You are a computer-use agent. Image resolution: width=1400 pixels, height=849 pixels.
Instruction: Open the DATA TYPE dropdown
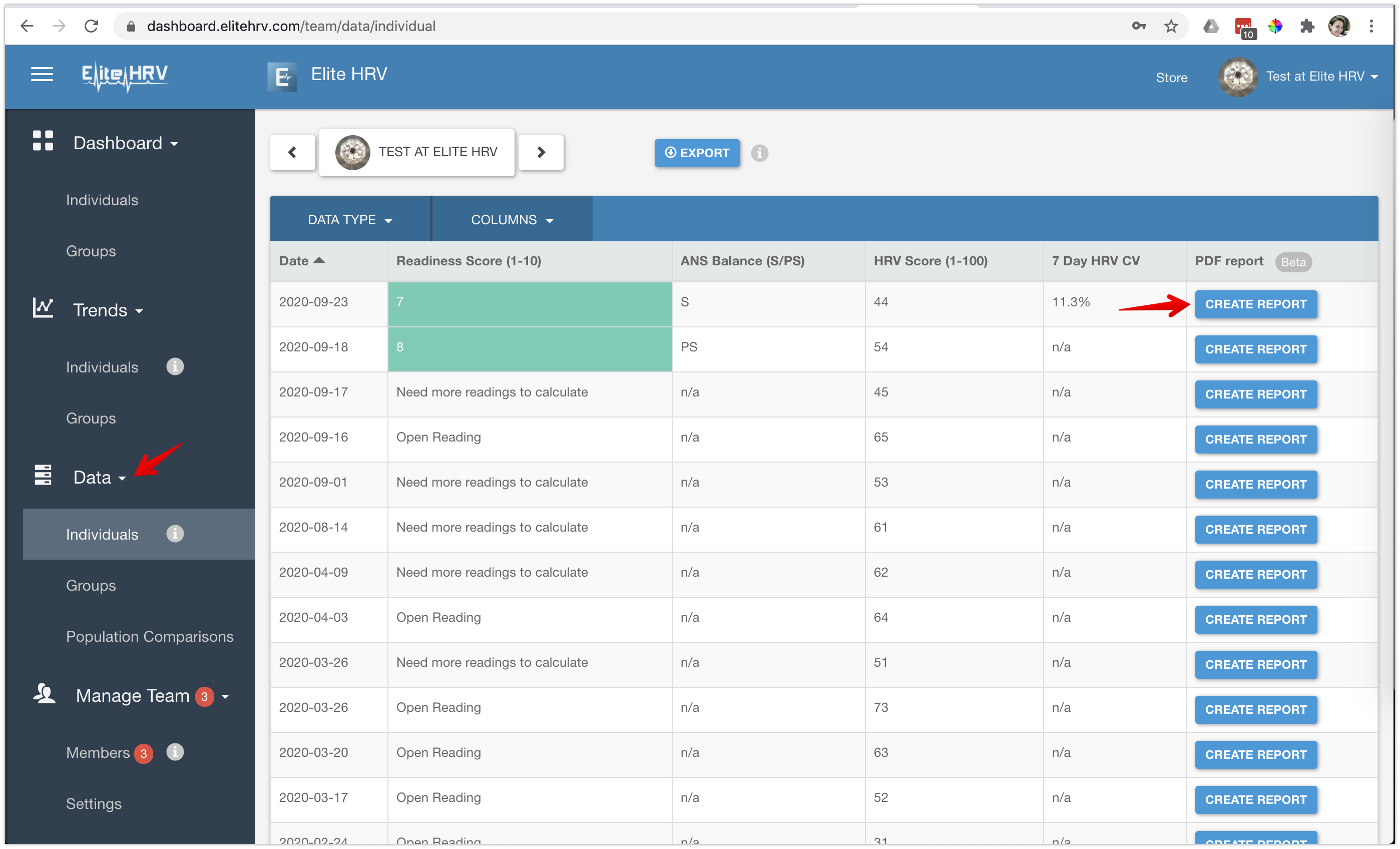click(349, 219)
